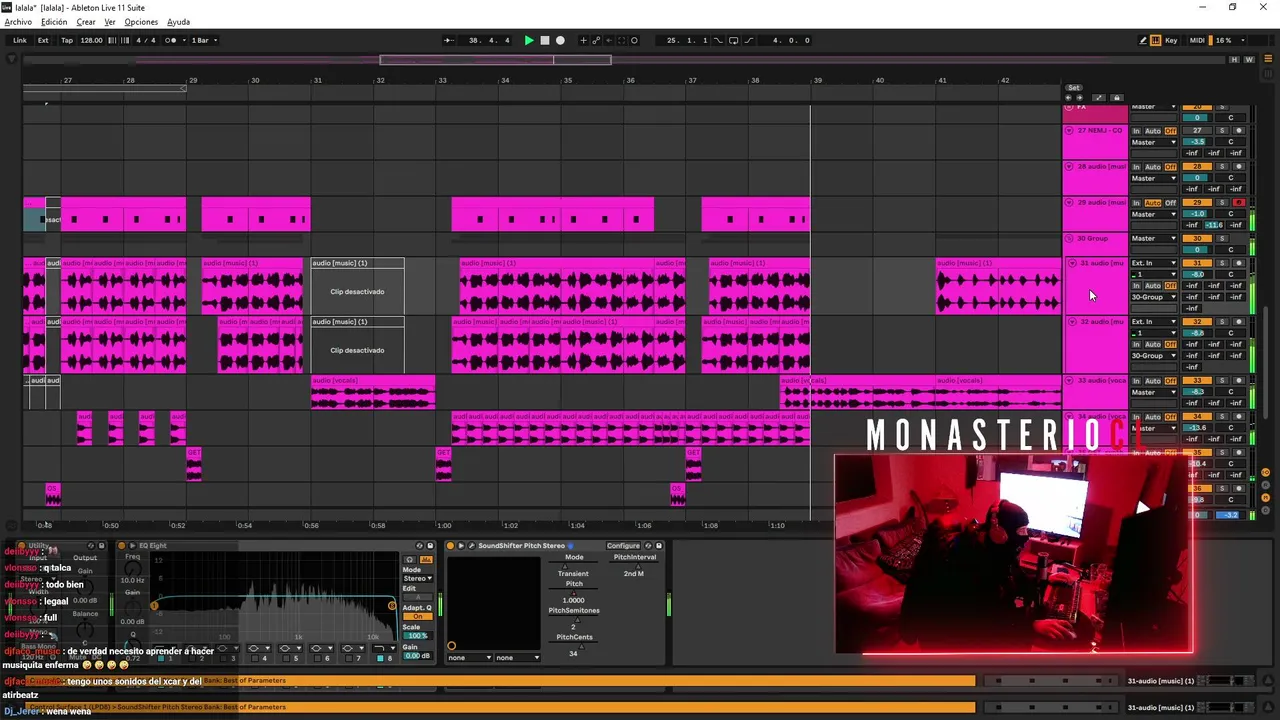Screen dimensions: 1280x720
Task: Toggle EQ Eight device activator
Action: click(121, 546)
